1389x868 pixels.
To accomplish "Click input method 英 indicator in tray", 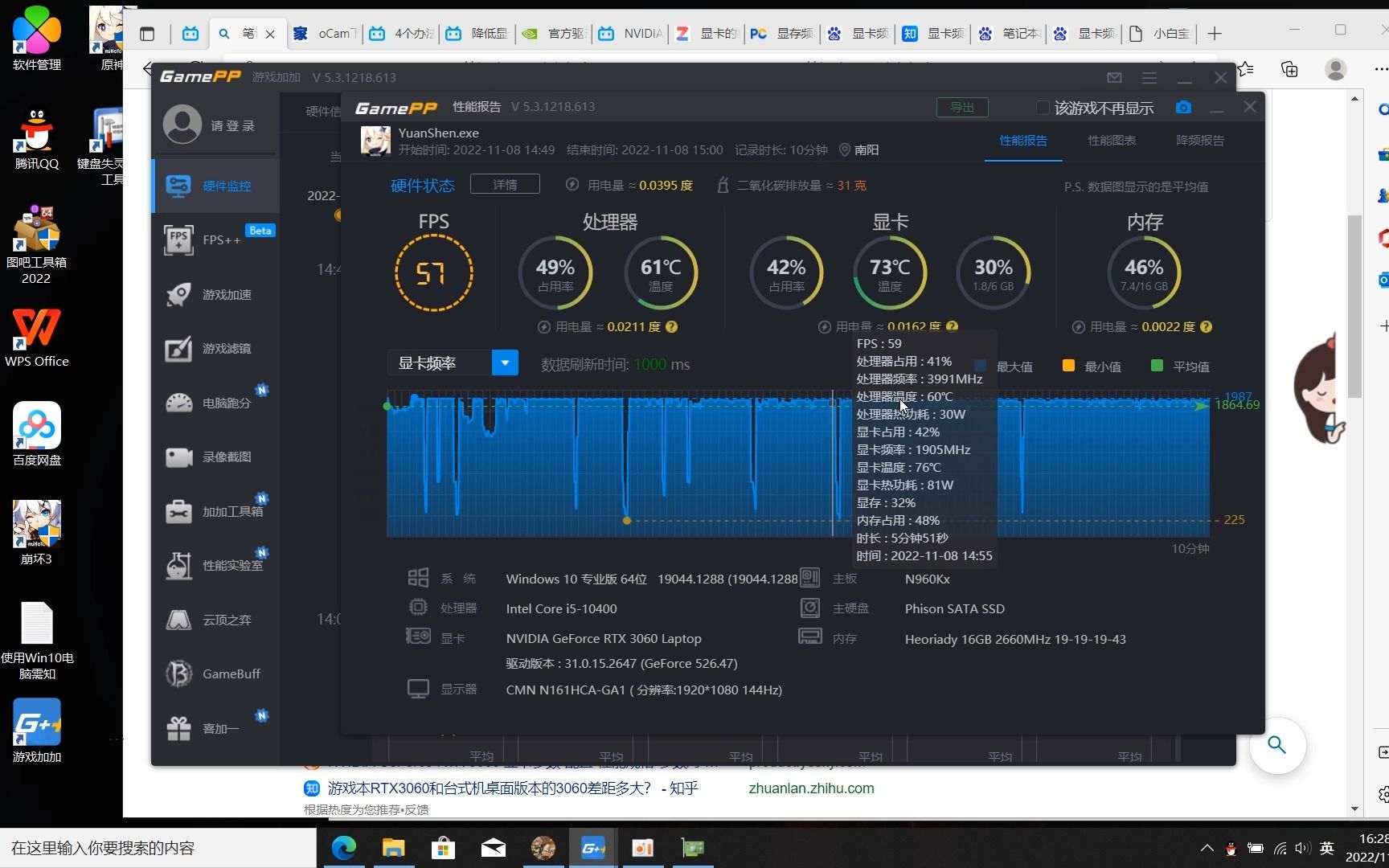I will [x=1327, y=848].
